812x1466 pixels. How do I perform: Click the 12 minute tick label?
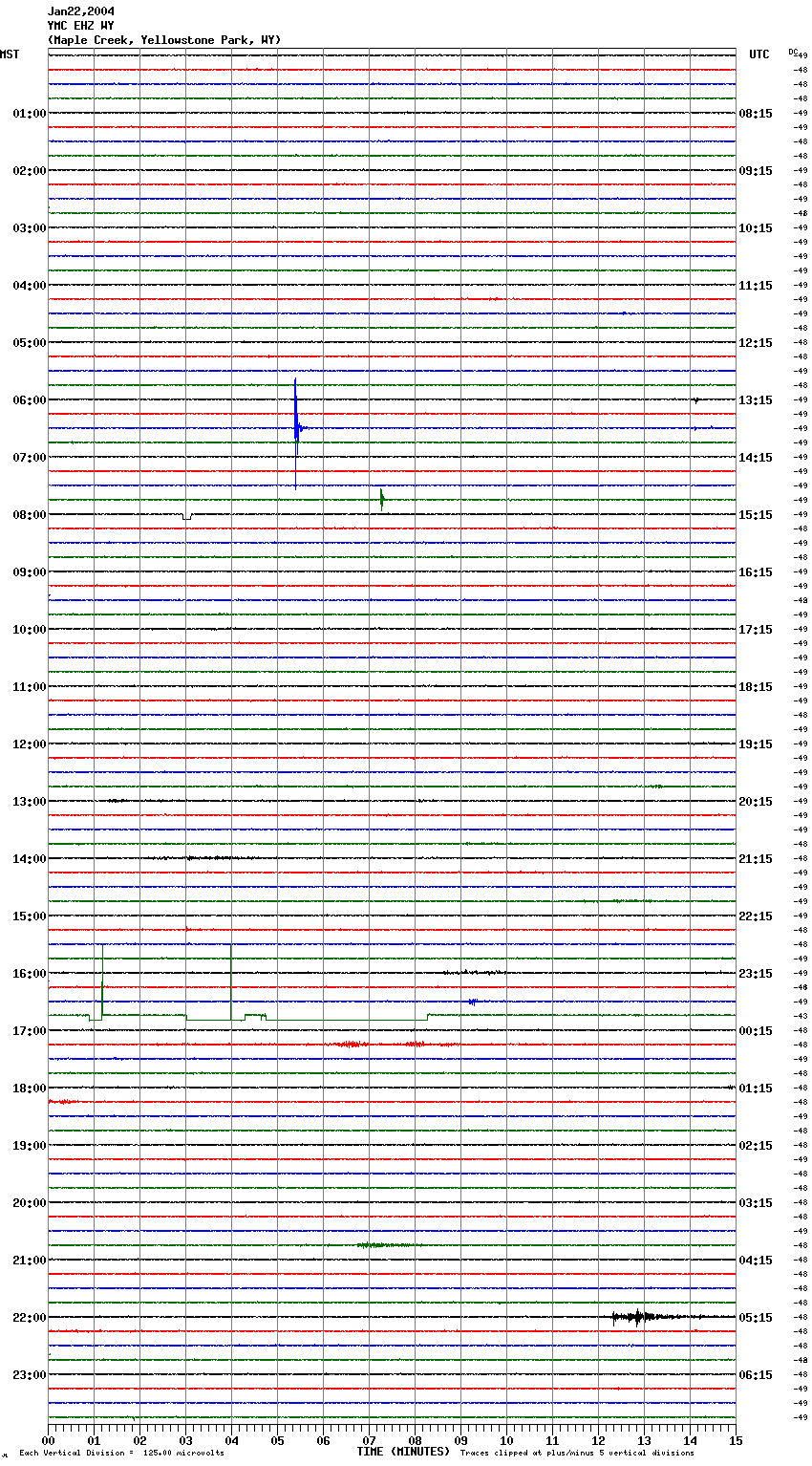(598, 1440)
